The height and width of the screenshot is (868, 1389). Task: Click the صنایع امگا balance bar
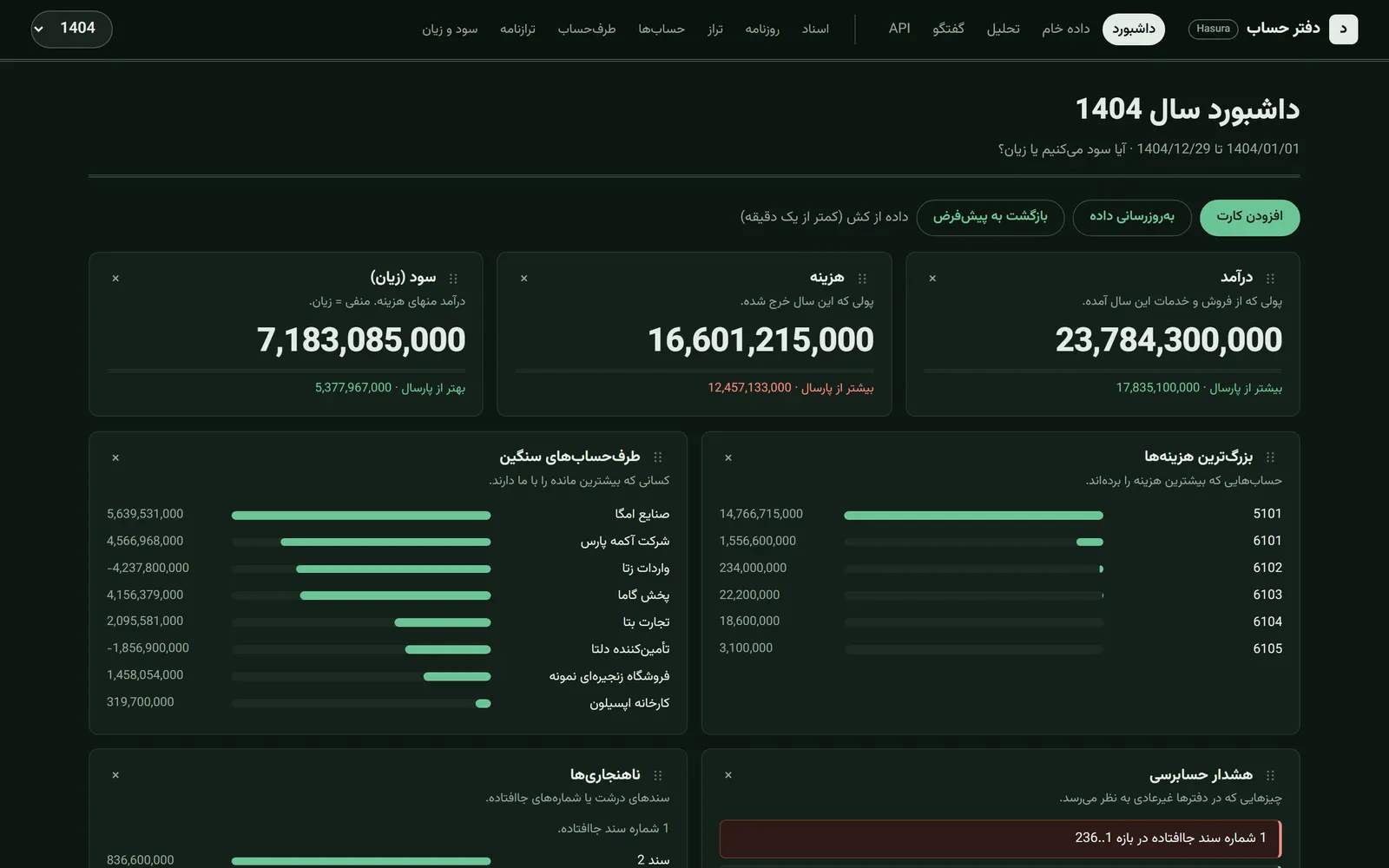coord(361,515)
